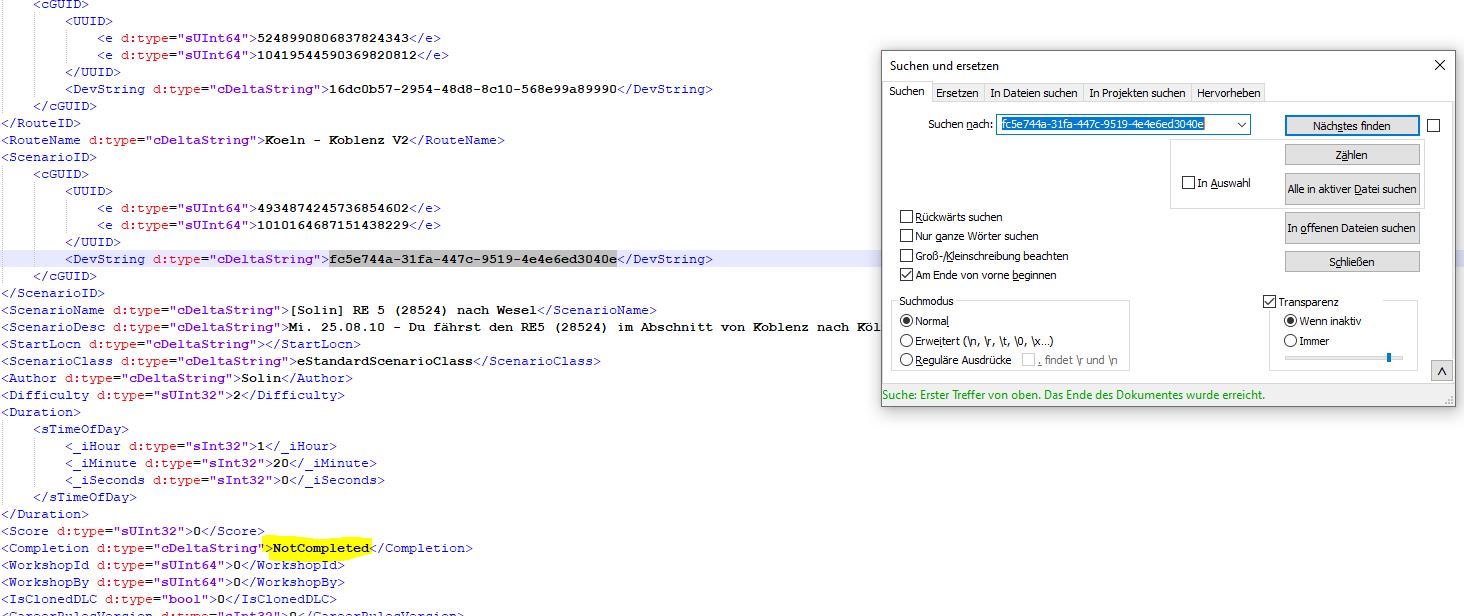Click the green search status message
The height and width of the screenshot is (616, 1464).
[x=1073, y=395]
